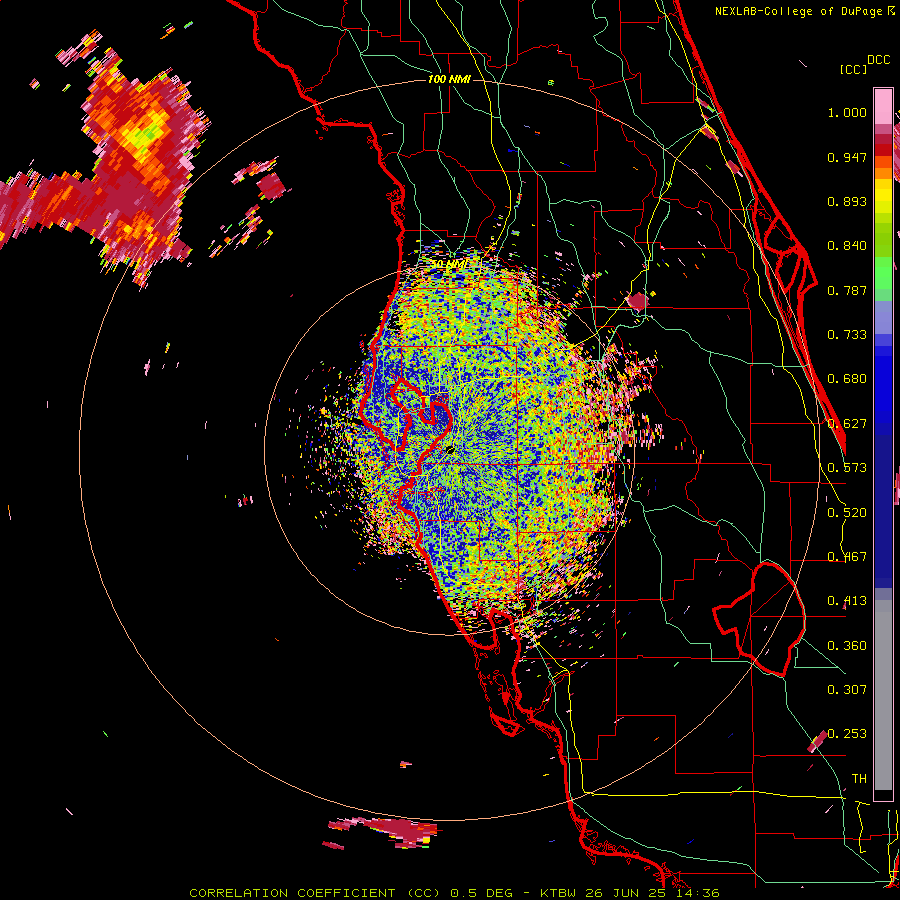Click the NEXLAB-College of DuPage credit text
Screen dimensions: 900x900
pos(804,11)
